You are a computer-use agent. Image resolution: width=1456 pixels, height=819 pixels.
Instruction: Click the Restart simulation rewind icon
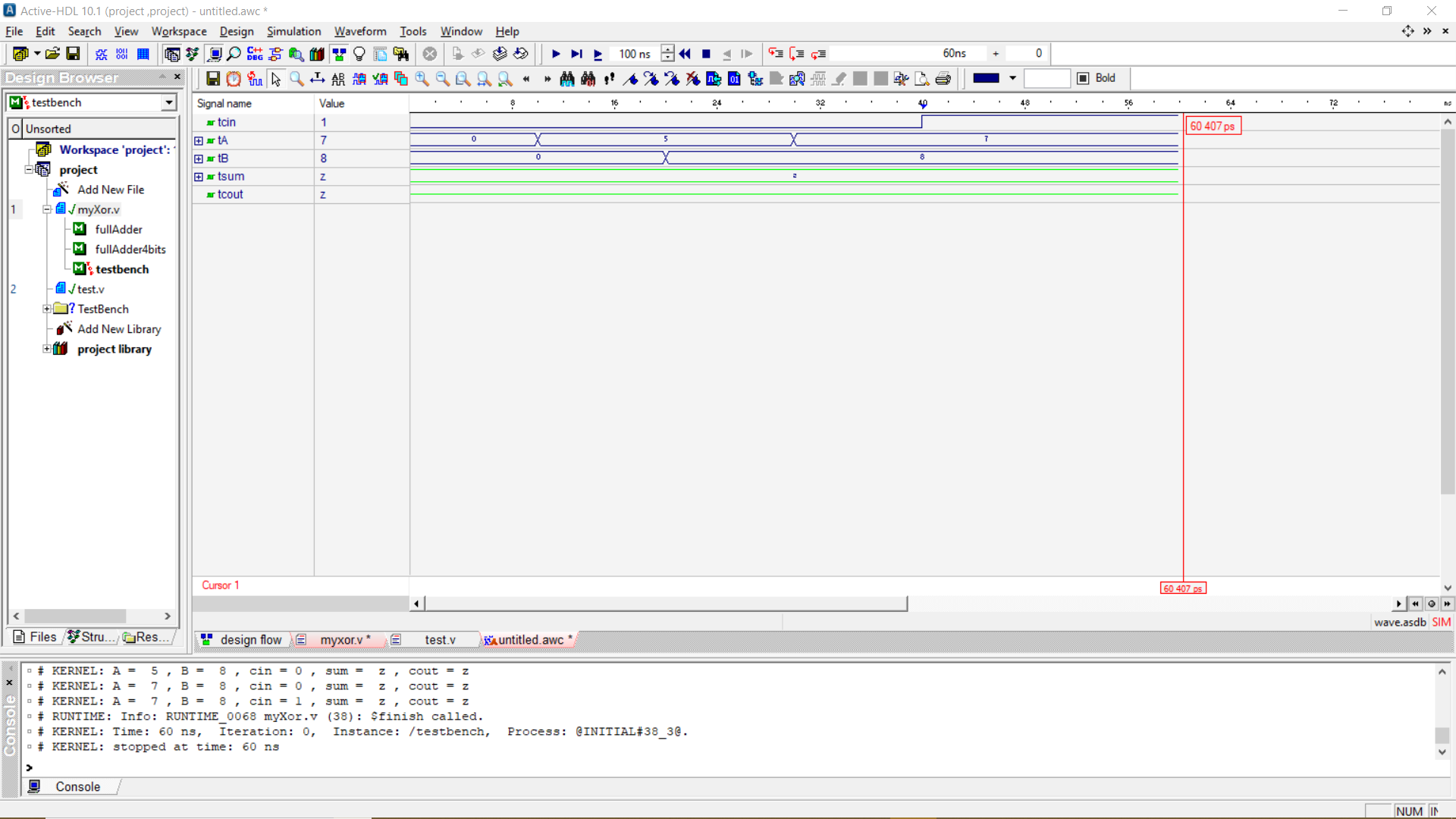685,54
